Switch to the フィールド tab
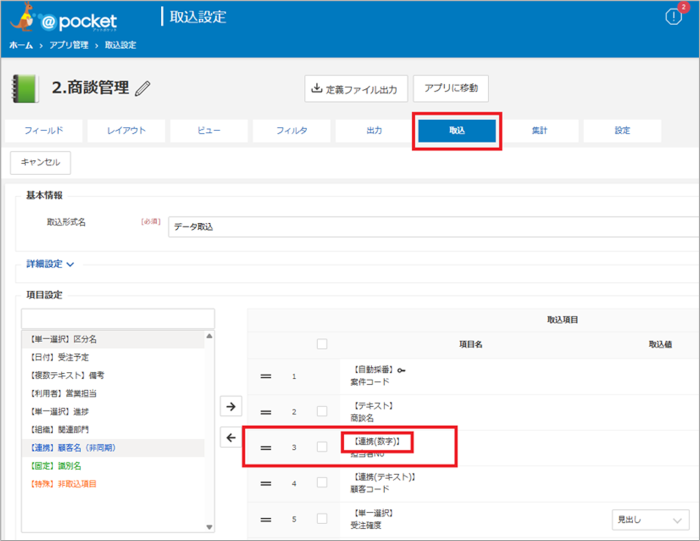The height and width of the screenshot is (541, 700). coord(43,131)
